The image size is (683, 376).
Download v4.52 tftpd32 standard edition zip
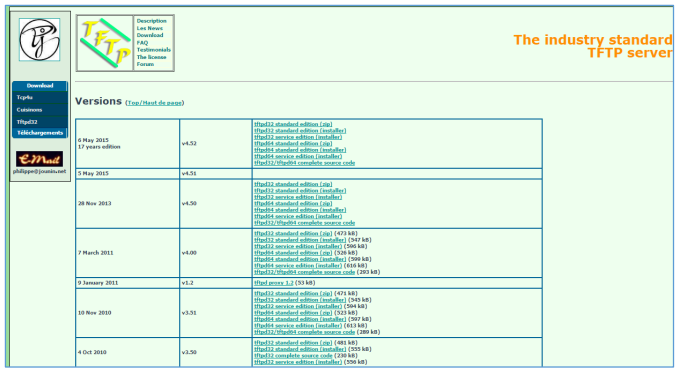point(293,124)
